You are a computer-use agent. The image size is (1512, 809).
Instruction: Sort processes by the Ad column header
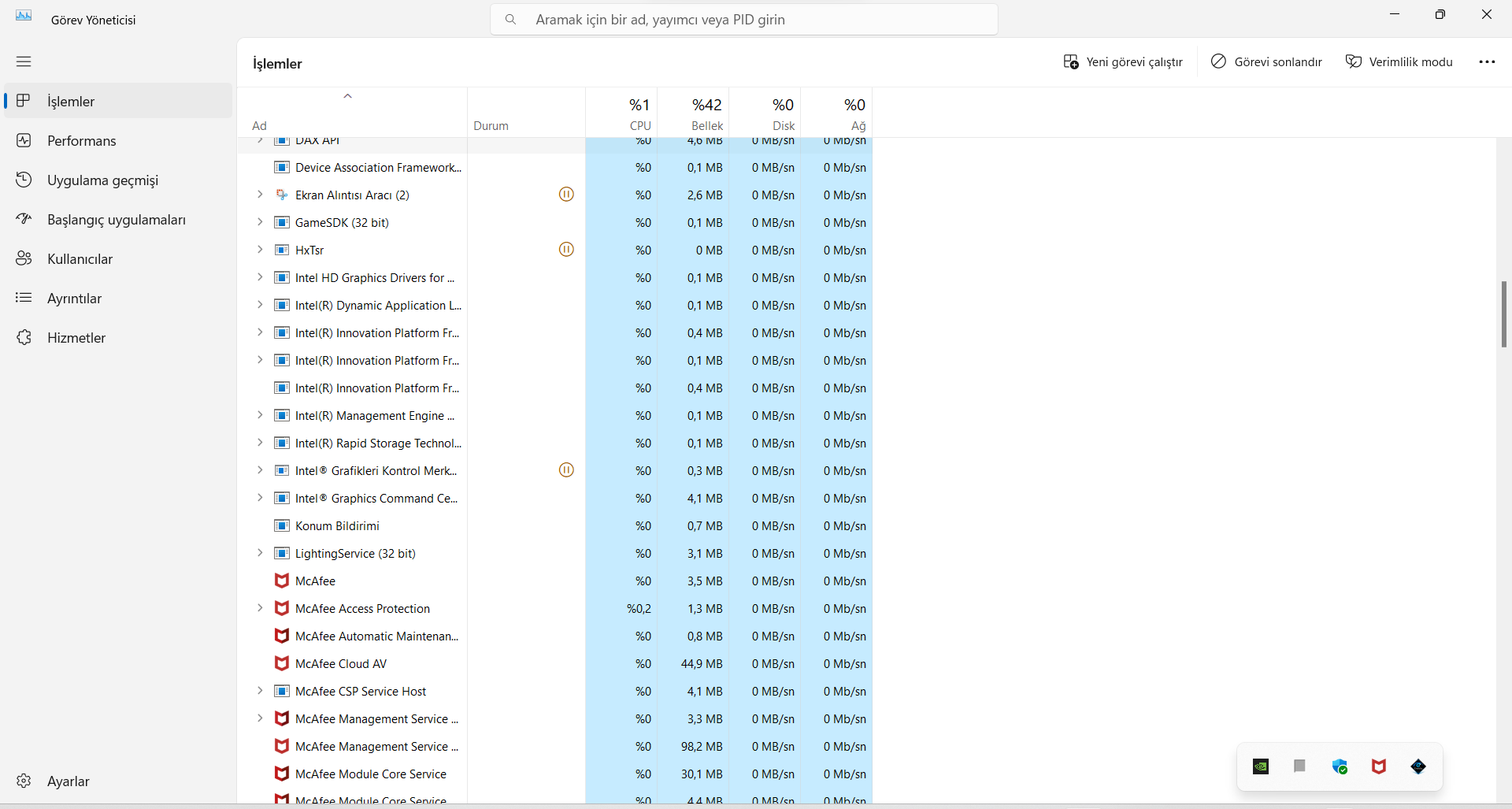[352, 112]
